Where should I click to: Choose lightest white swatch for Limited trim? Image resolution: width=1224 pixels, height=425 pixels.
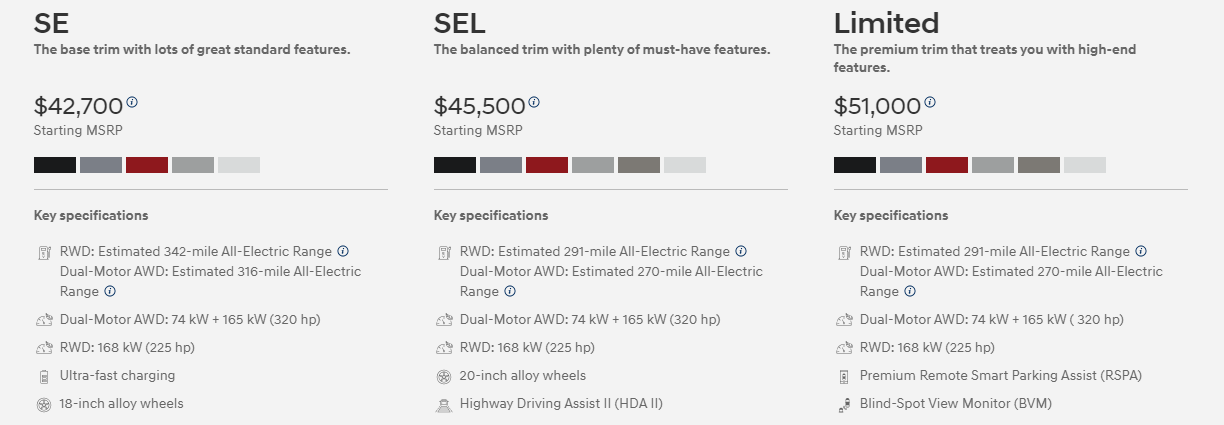point(1085,165)
